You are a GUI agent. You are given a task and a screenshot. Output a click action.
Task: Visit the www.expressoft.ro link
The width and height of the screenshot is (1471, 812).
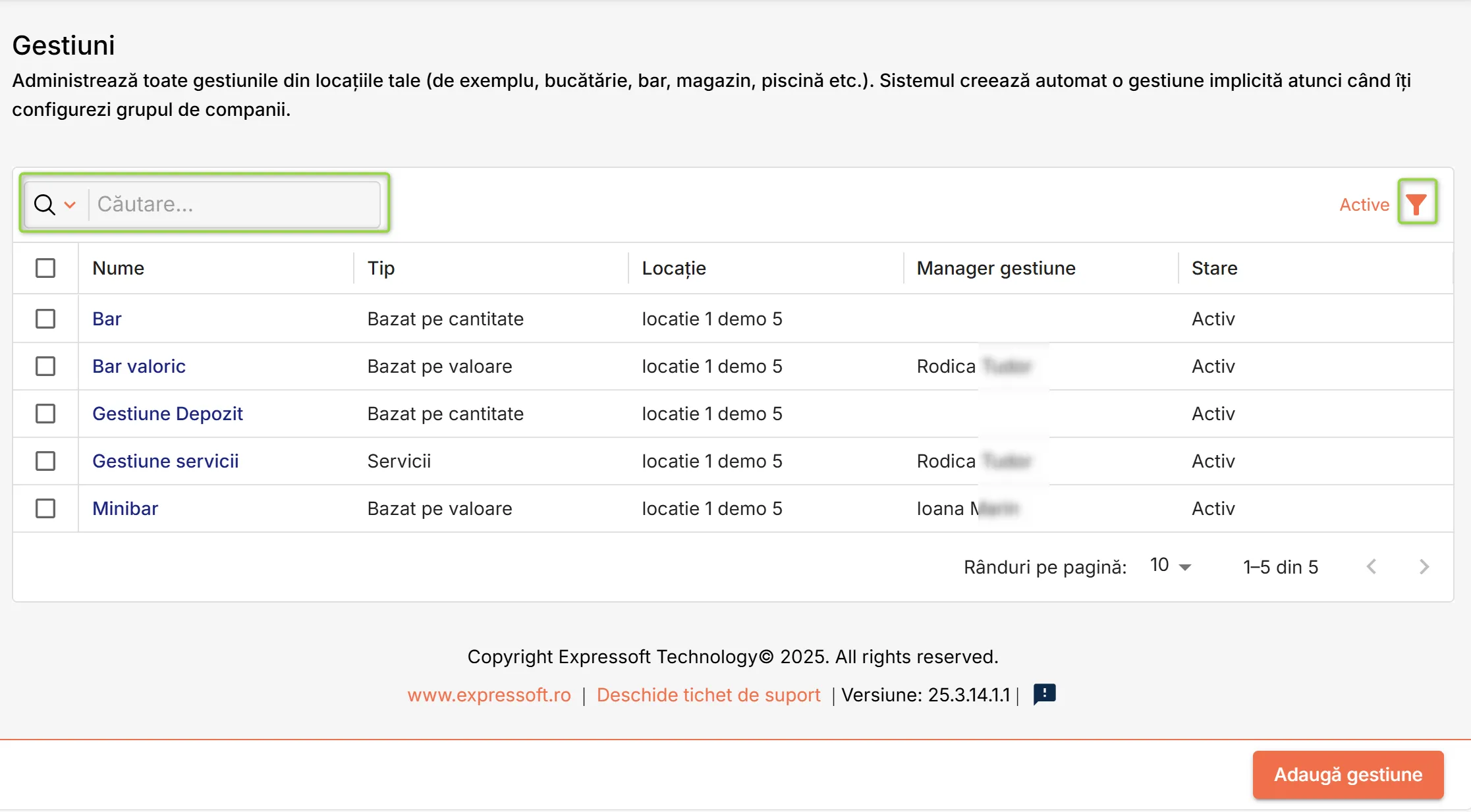click(489, 695)
